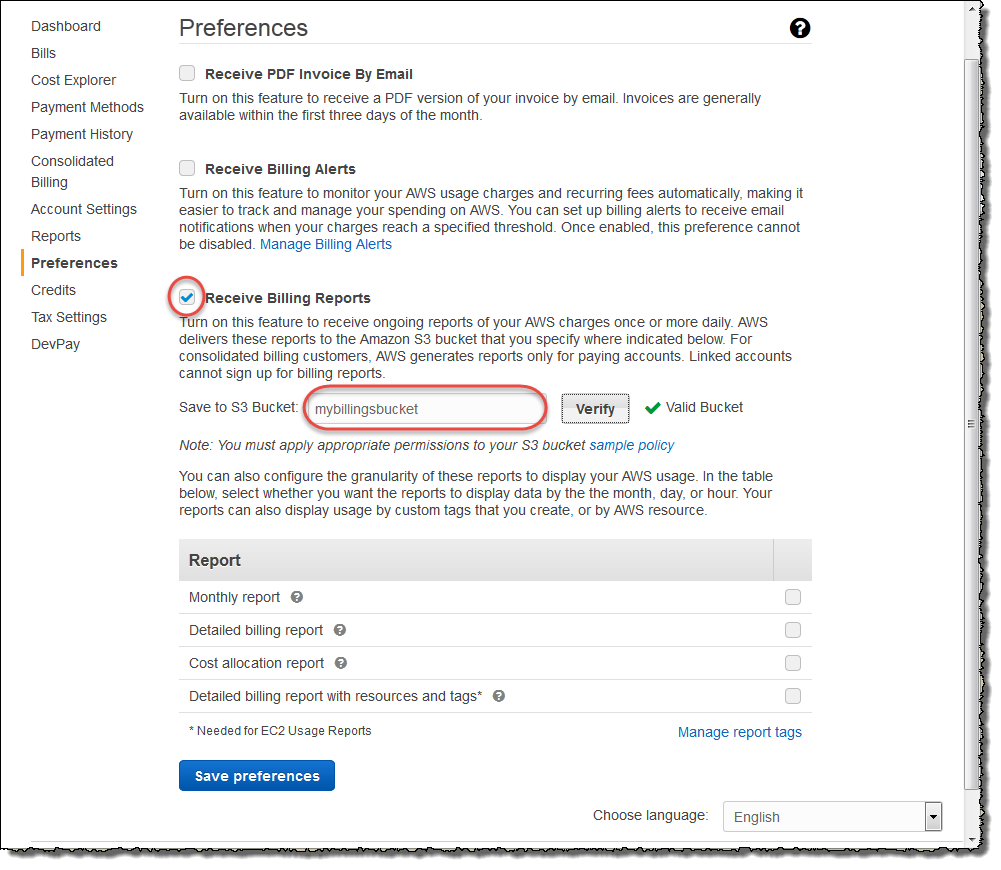Image resolution: width=1001 pixels, height=870 pixels.
Task: Open the Choose language dropdown
Action: tap(932, 816)
